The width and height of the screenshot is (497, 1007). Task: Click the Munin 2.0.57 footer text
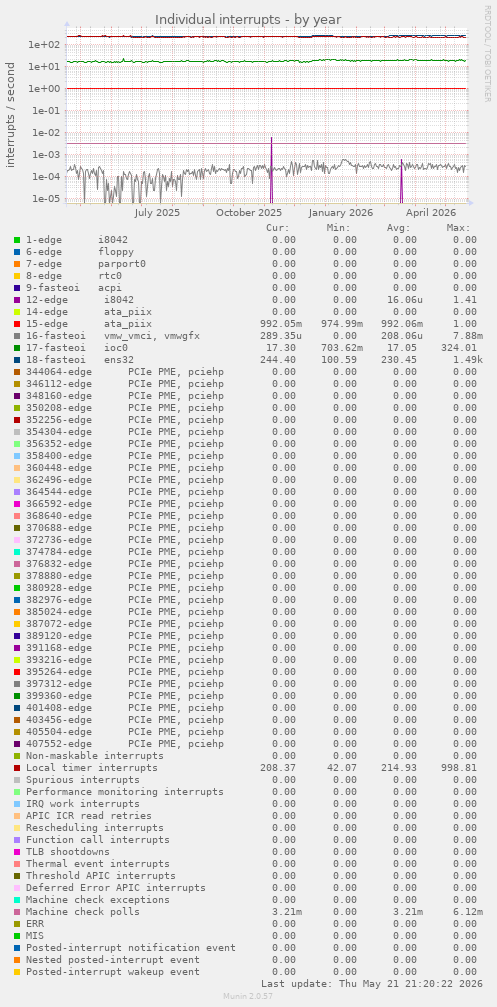tap(248, 995)
